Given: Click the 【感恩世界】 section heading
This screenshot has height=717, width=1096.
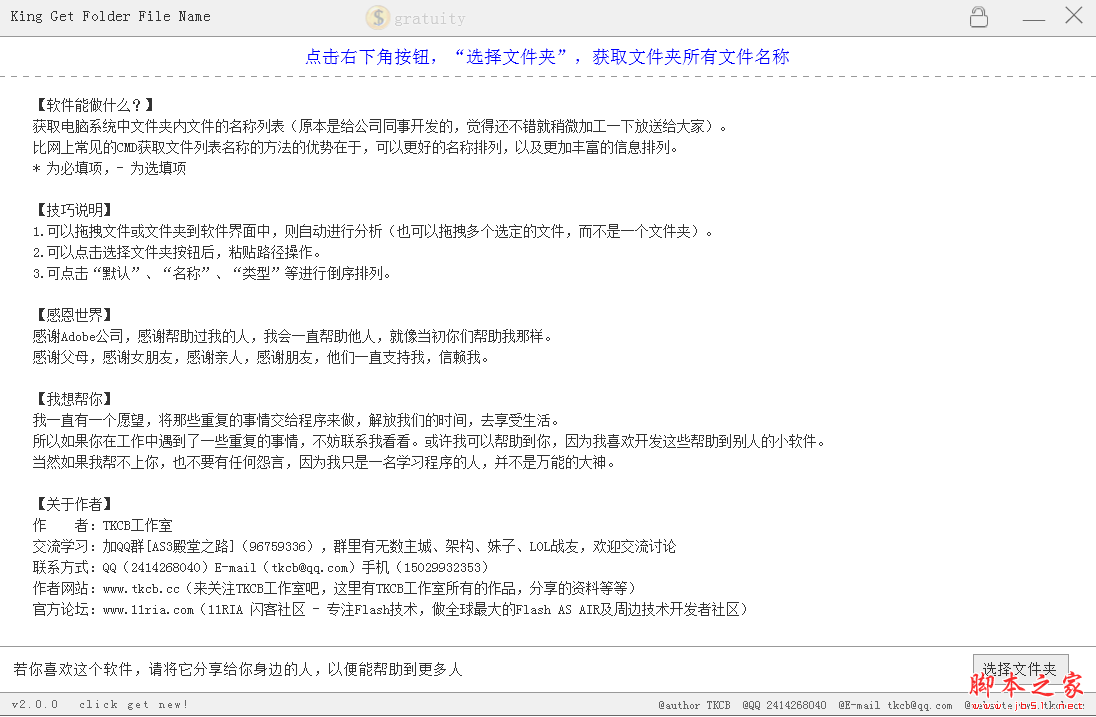Looking at the screenshot, I should pos(73,315).
